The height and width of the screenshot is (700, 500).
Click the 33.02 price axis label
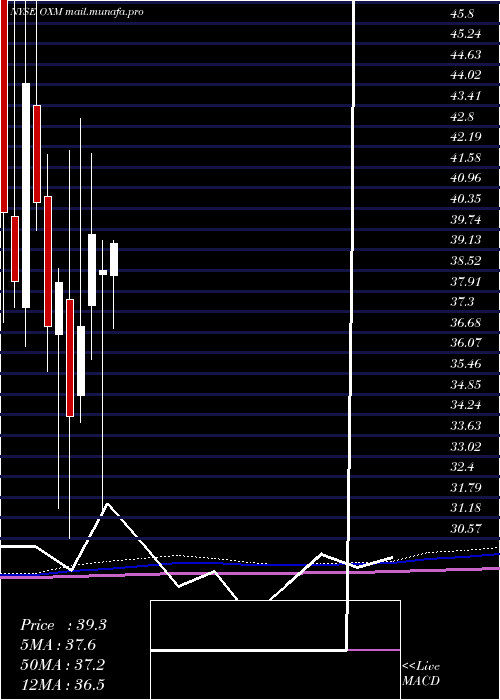pyautogui.click(x=466, y=446)
